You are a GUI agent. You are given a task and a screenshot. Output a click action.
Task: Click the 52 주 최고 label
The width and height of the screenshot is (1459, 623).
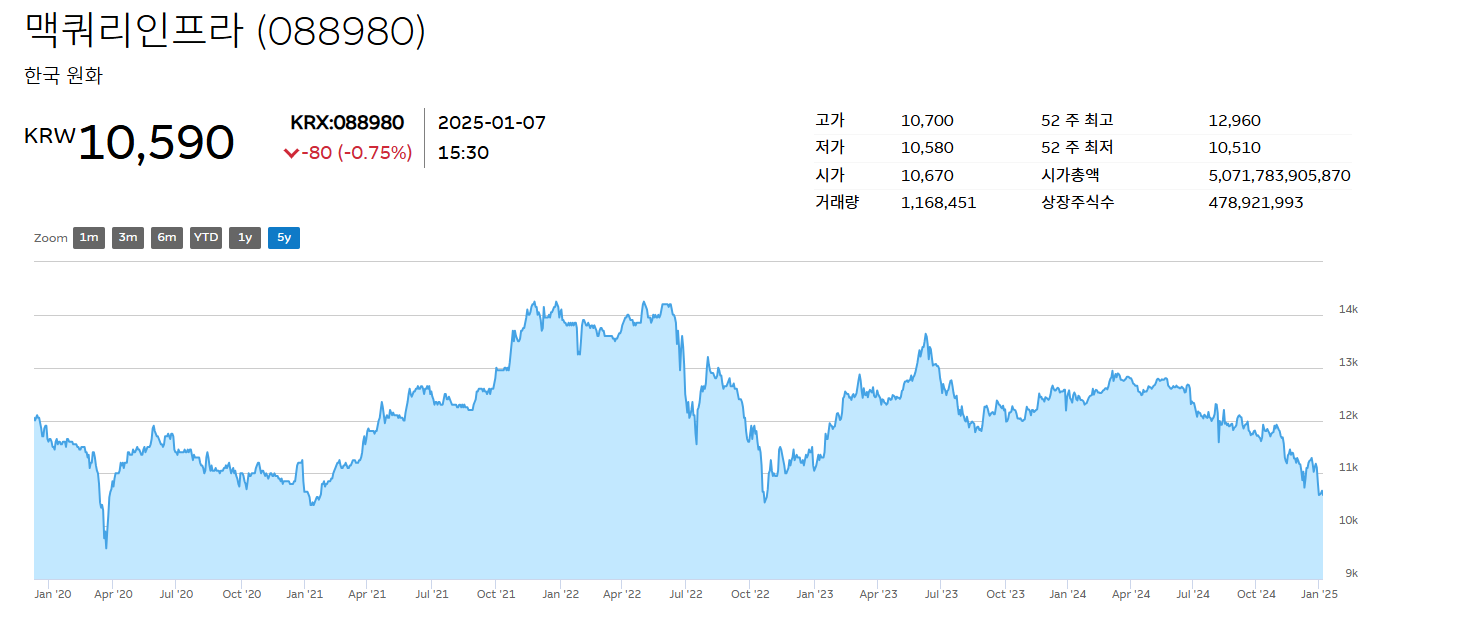(1077, 120)
